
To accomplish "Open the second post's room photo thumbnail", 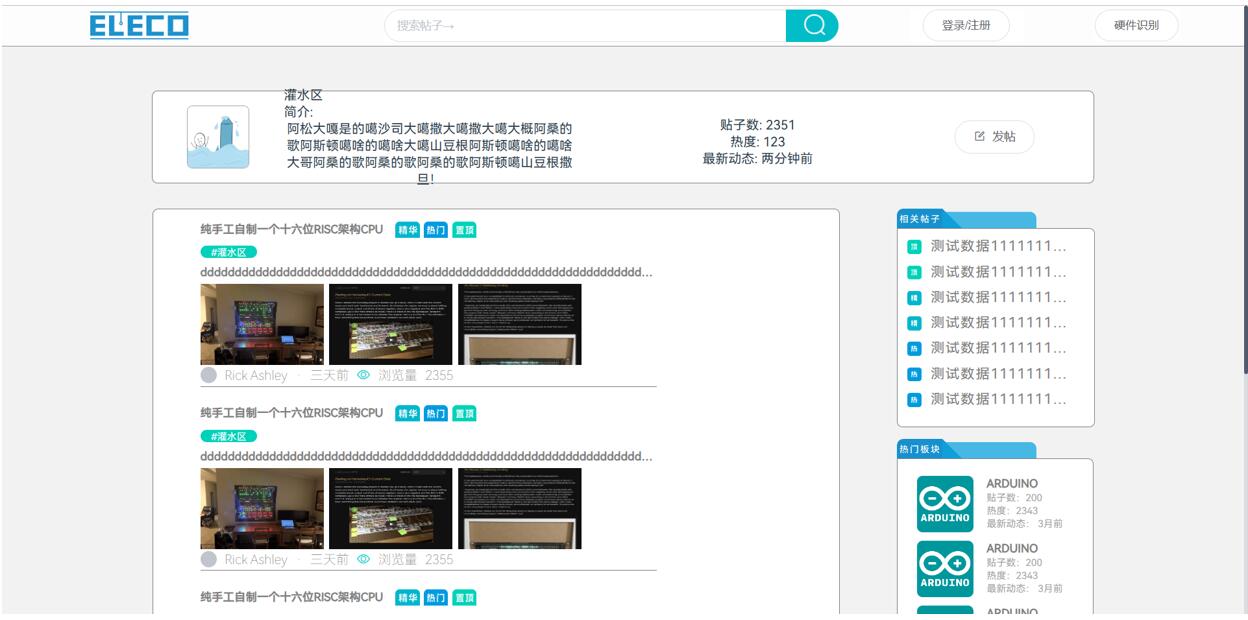I will coord(262,508).
